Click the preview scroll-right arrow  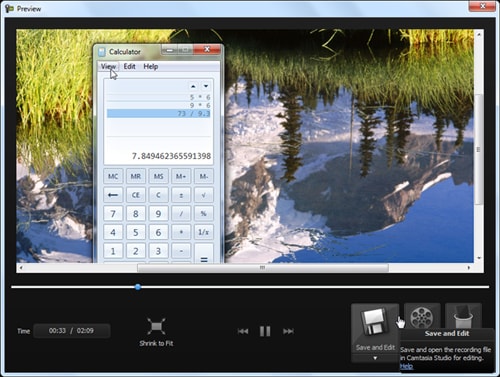coord(469,268)
